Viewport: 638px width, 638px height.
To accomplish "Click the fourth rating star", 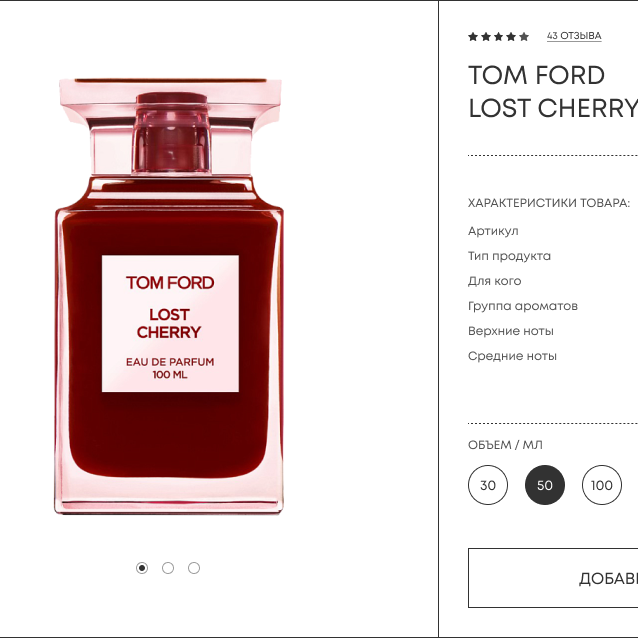I will pyautogui.click(x=511, y=37).
